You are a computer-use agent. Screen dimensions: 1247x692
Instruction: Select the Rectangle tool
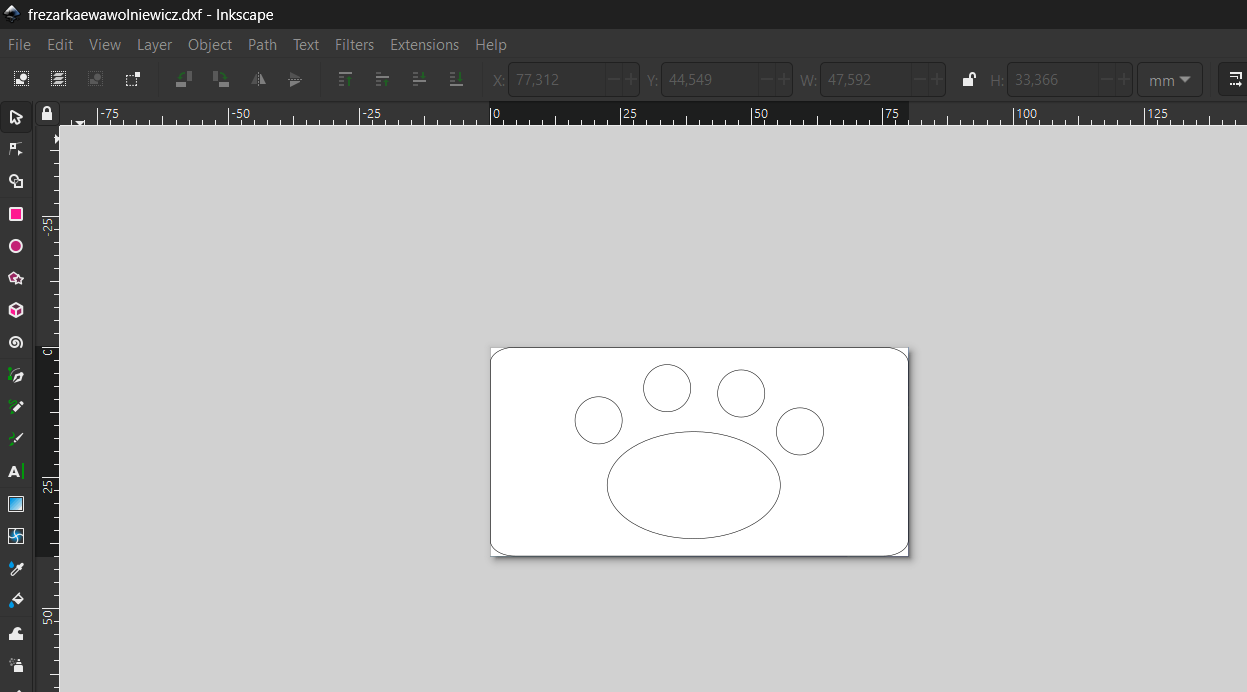click(x=16, y=214)
